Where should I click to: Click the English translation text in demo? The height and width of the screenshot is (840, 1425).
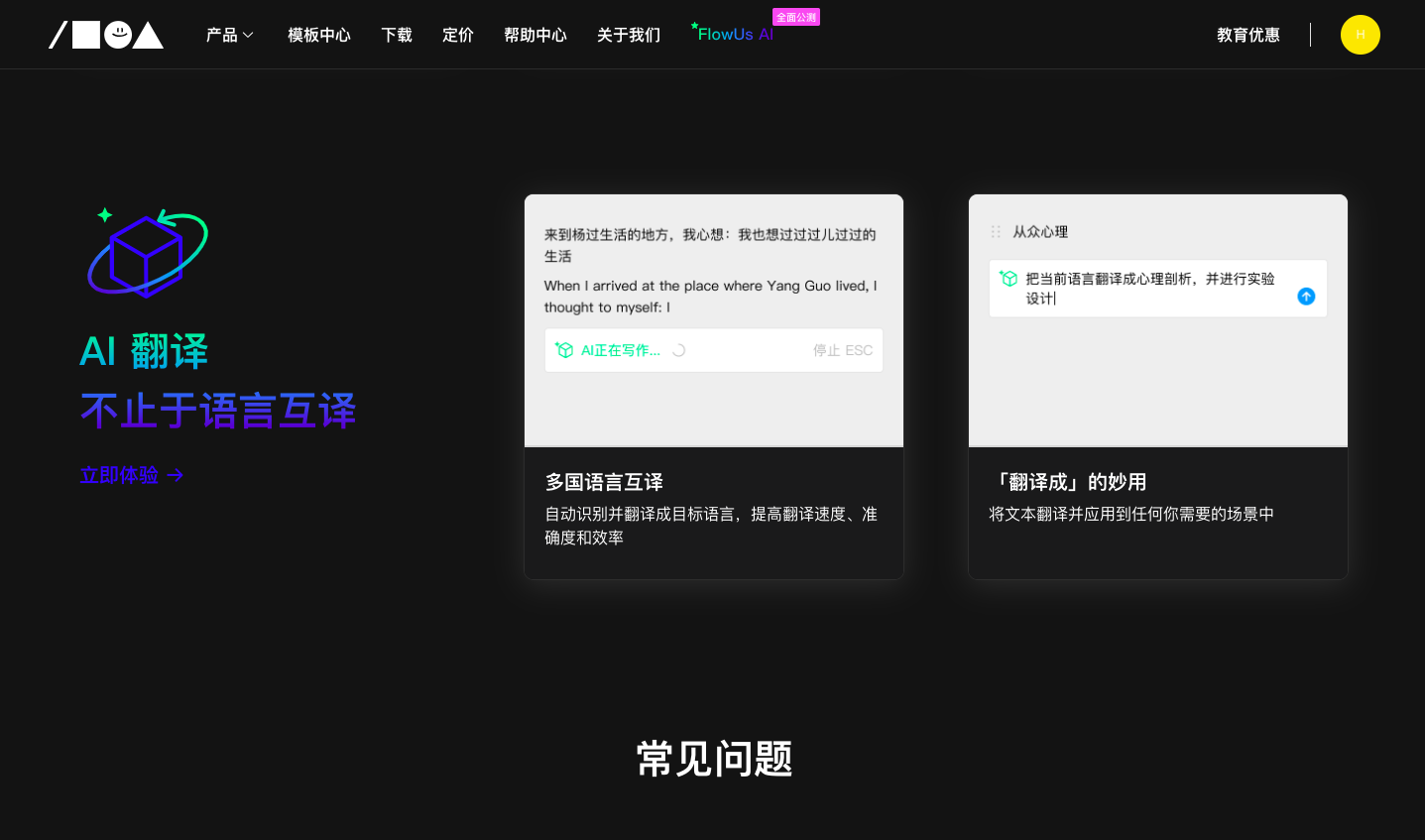point(711,297)
